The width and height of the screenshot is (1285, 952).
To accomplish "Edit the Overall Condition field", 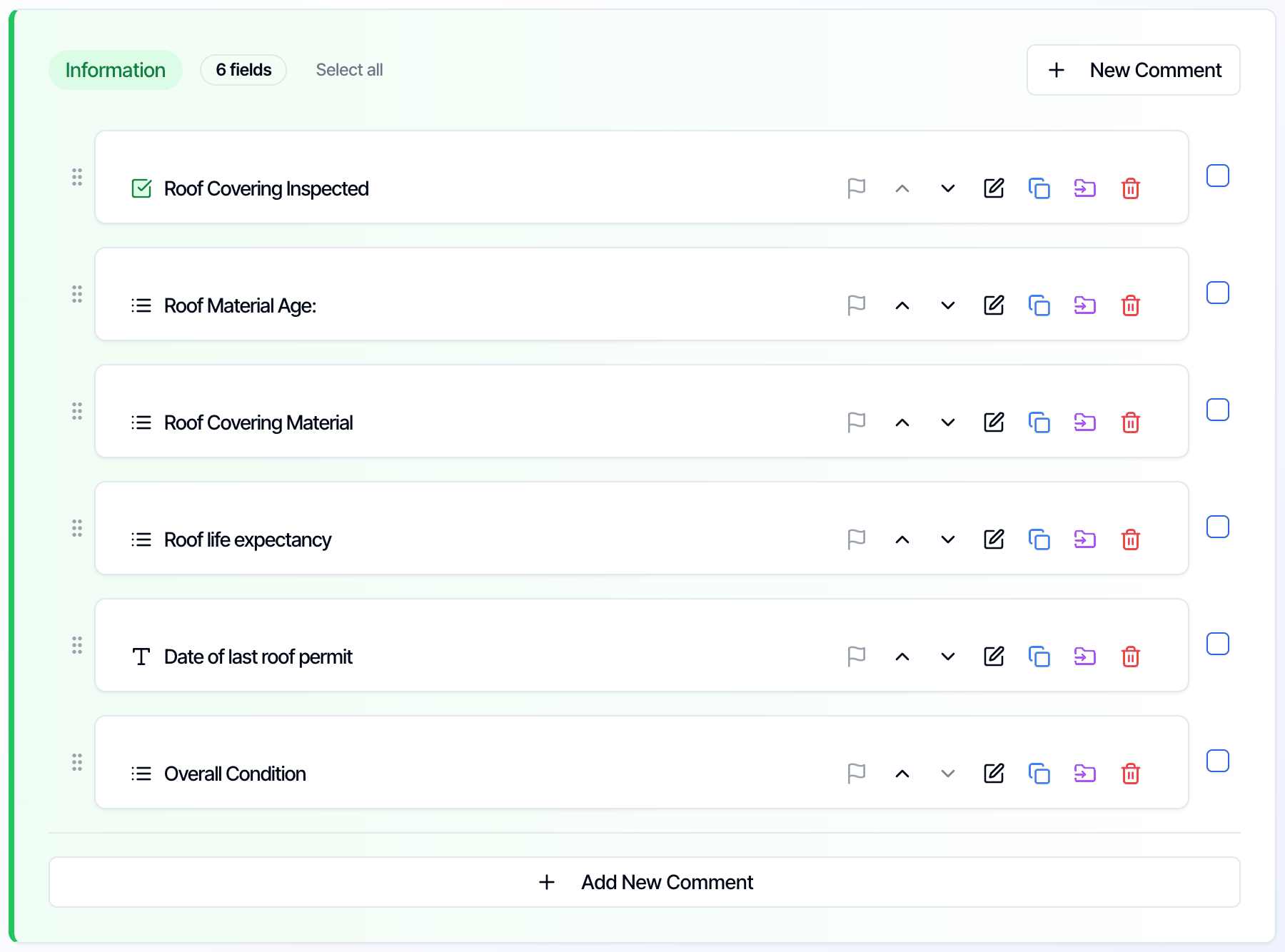I will click(x=994, y=774).
